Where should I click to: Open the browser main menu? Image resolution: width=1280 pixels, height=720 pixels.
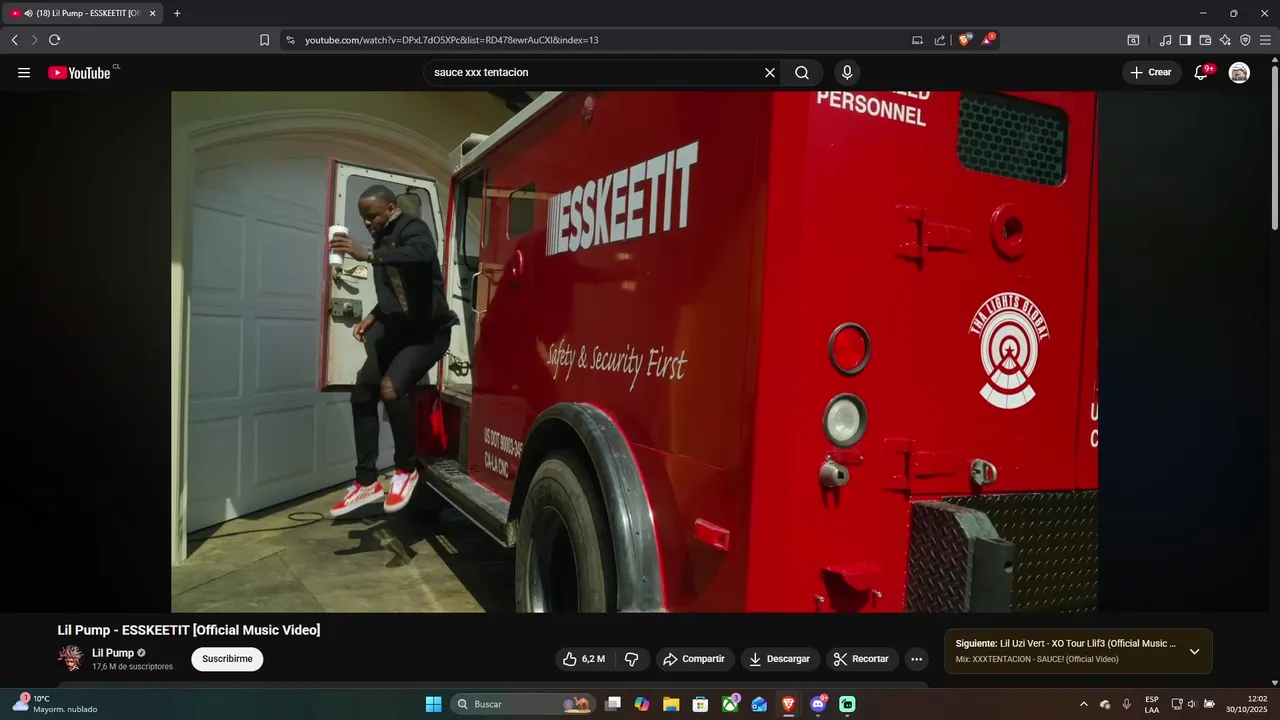click(x=1265, y=40)
